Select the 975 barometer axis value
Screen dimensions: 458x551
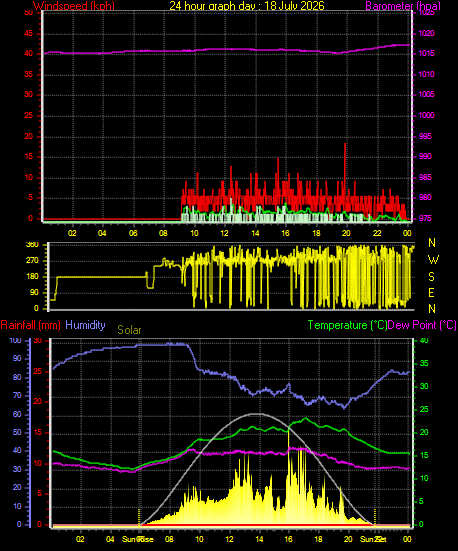pyautogui.click(x=425, y=218)
